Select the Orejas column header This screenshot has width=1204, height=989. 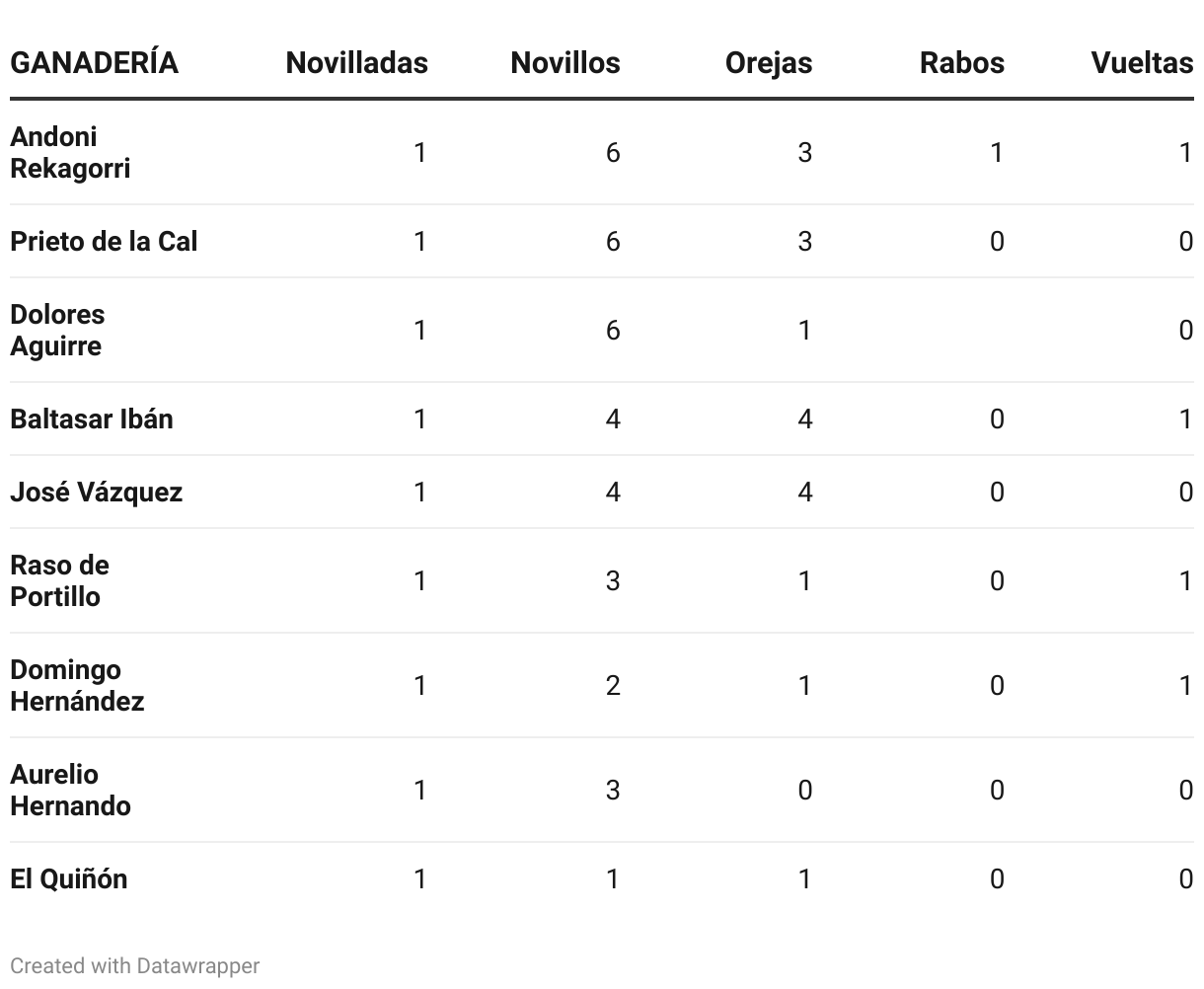coord(768,63)
